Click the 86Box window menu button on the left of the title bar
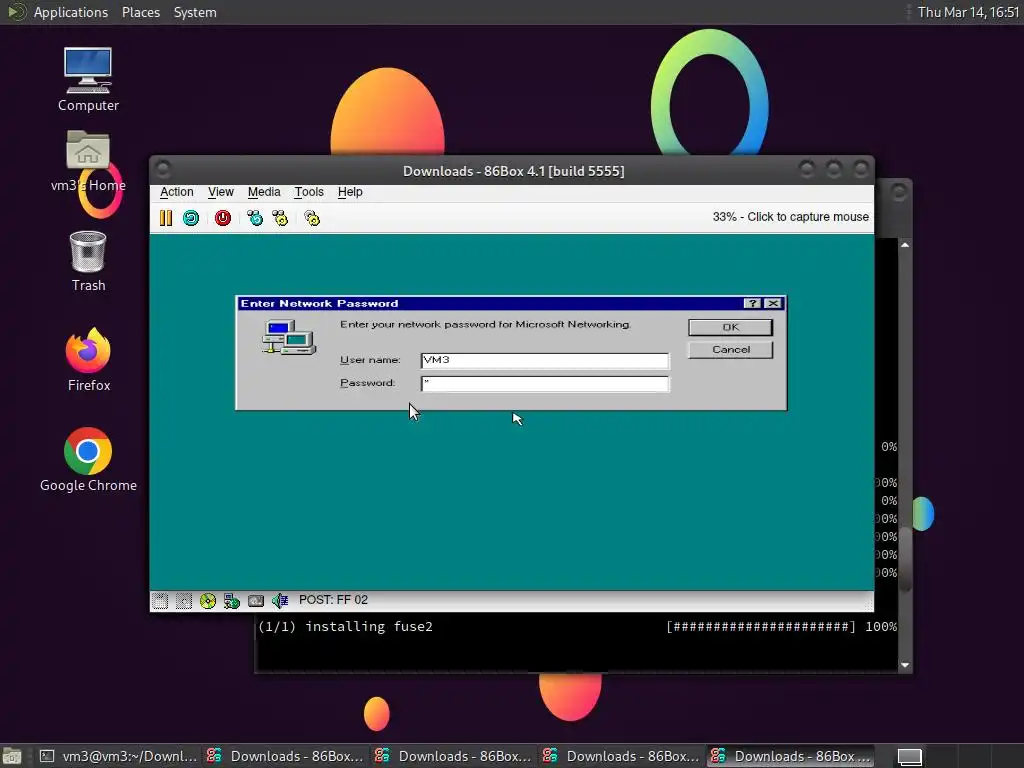This screenshot has width=1024, height=768. tap(163, 170)
